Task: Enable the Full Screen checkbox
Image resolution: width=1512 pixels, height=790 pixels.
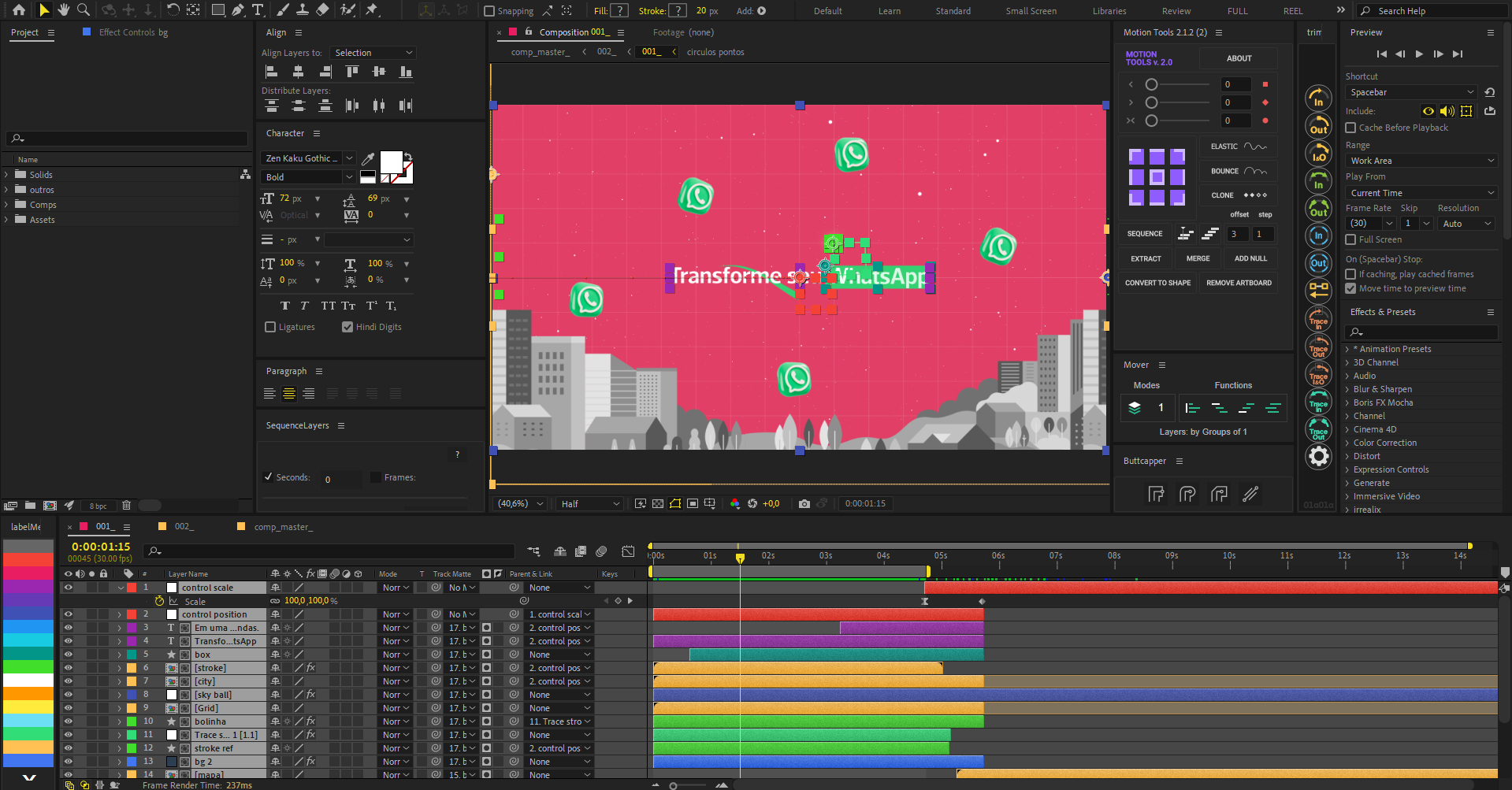Action: [1350, 239]
